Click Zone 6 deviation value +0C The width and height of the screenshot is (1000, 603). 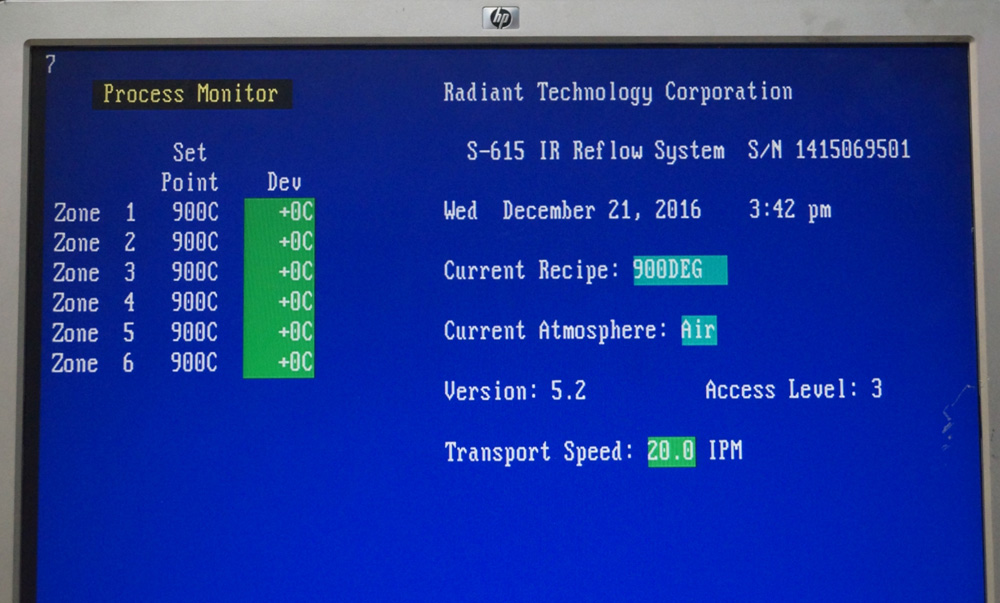point(295,362)
